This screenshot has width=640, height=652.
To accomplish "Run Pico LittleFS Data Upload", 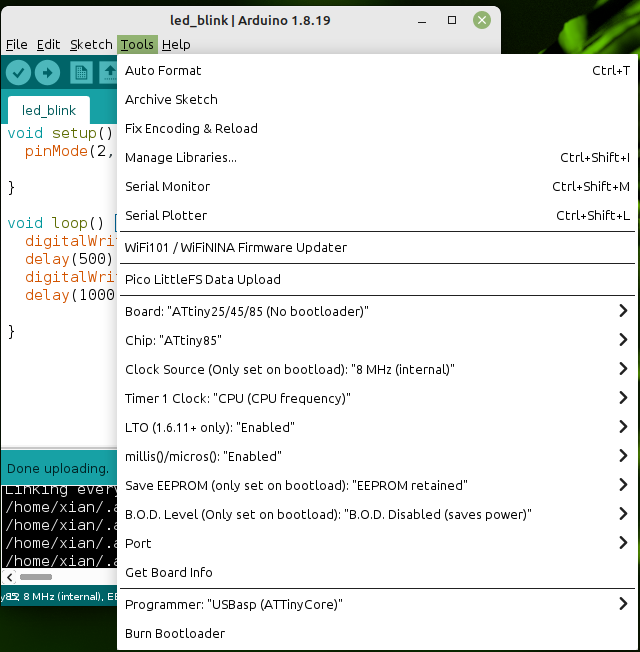I will [377, 279].
